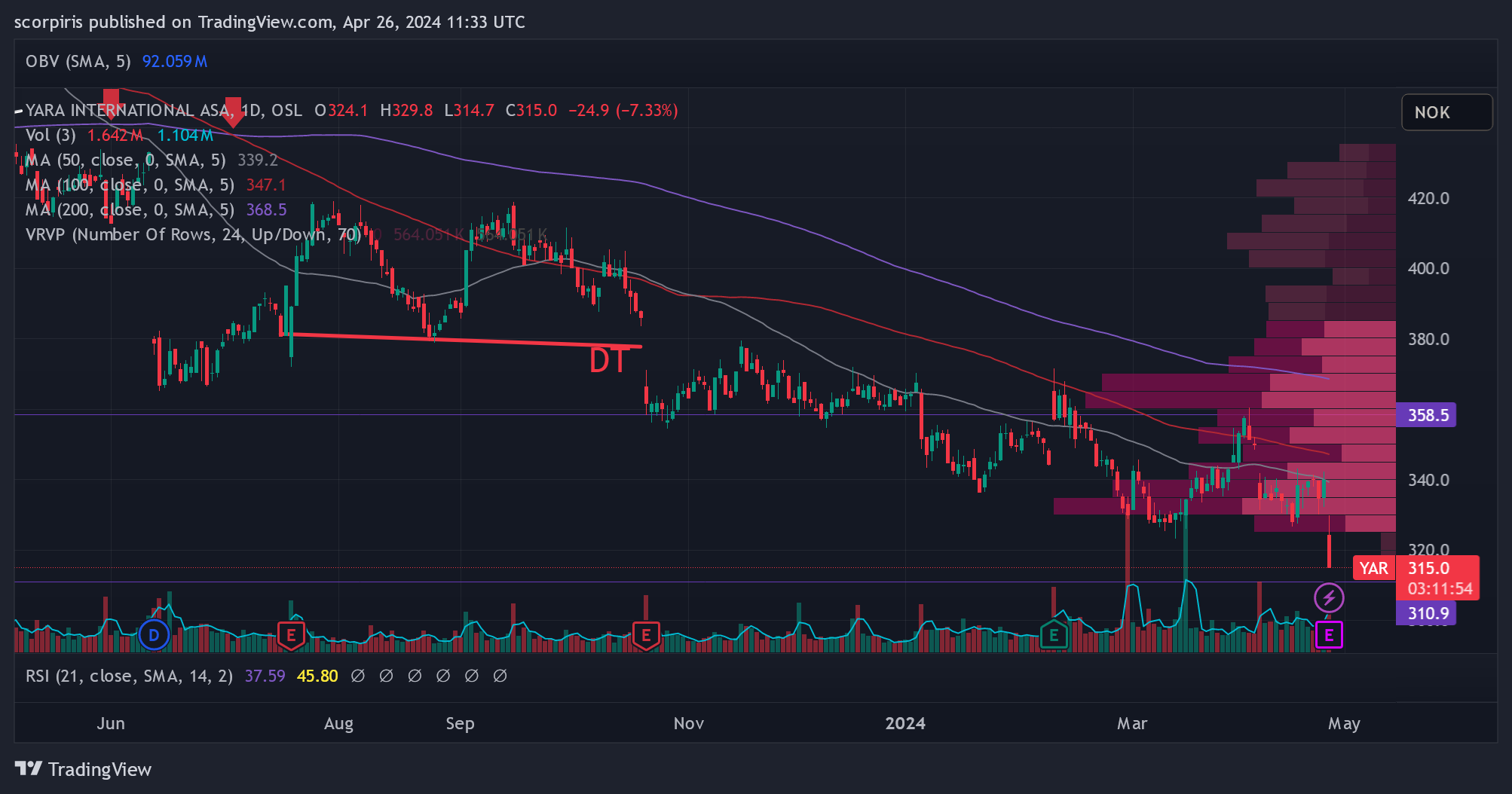The width and height of the screenshot is (1512, 794).
Task: Click the 358.5 purple price label
Action: coord(1426,415)
